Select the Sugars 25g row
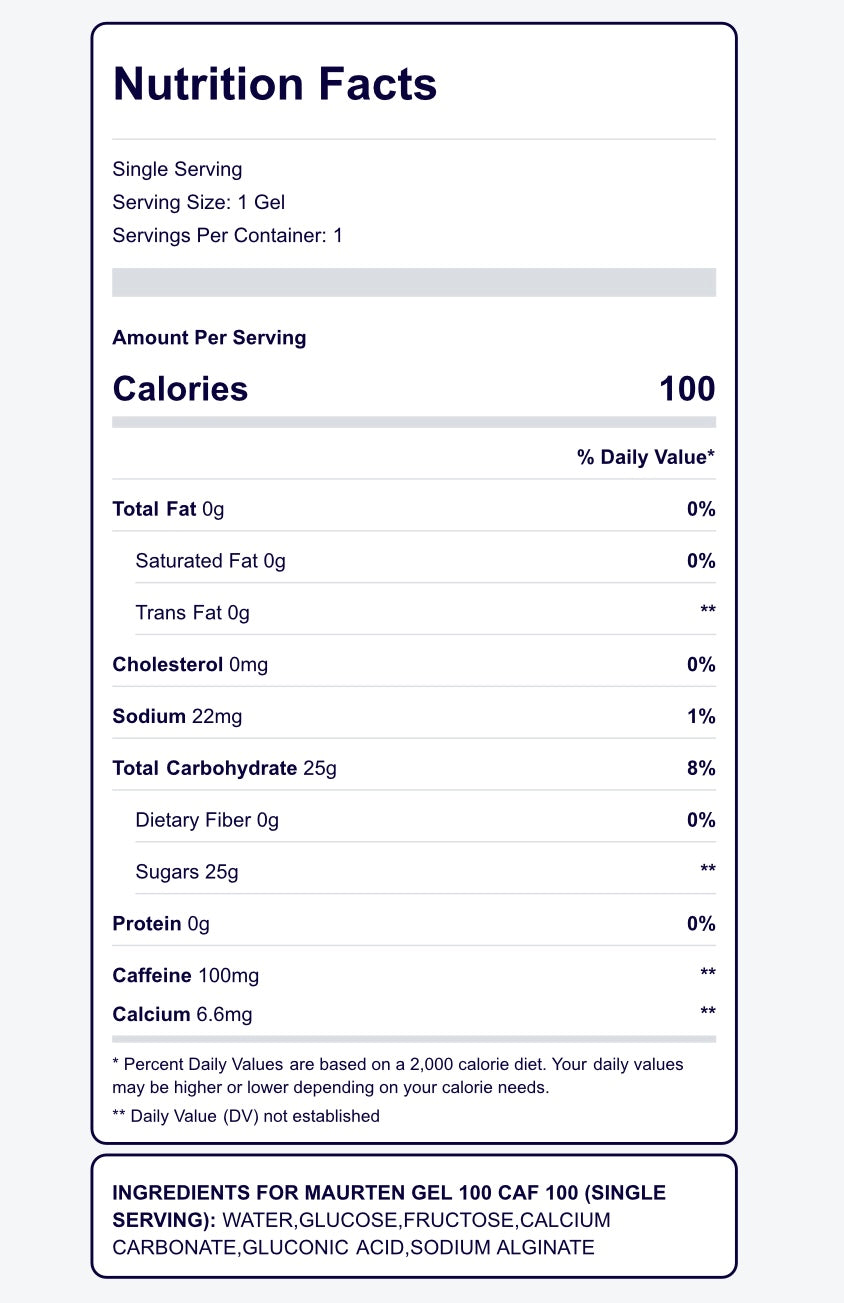 [414, 873]
